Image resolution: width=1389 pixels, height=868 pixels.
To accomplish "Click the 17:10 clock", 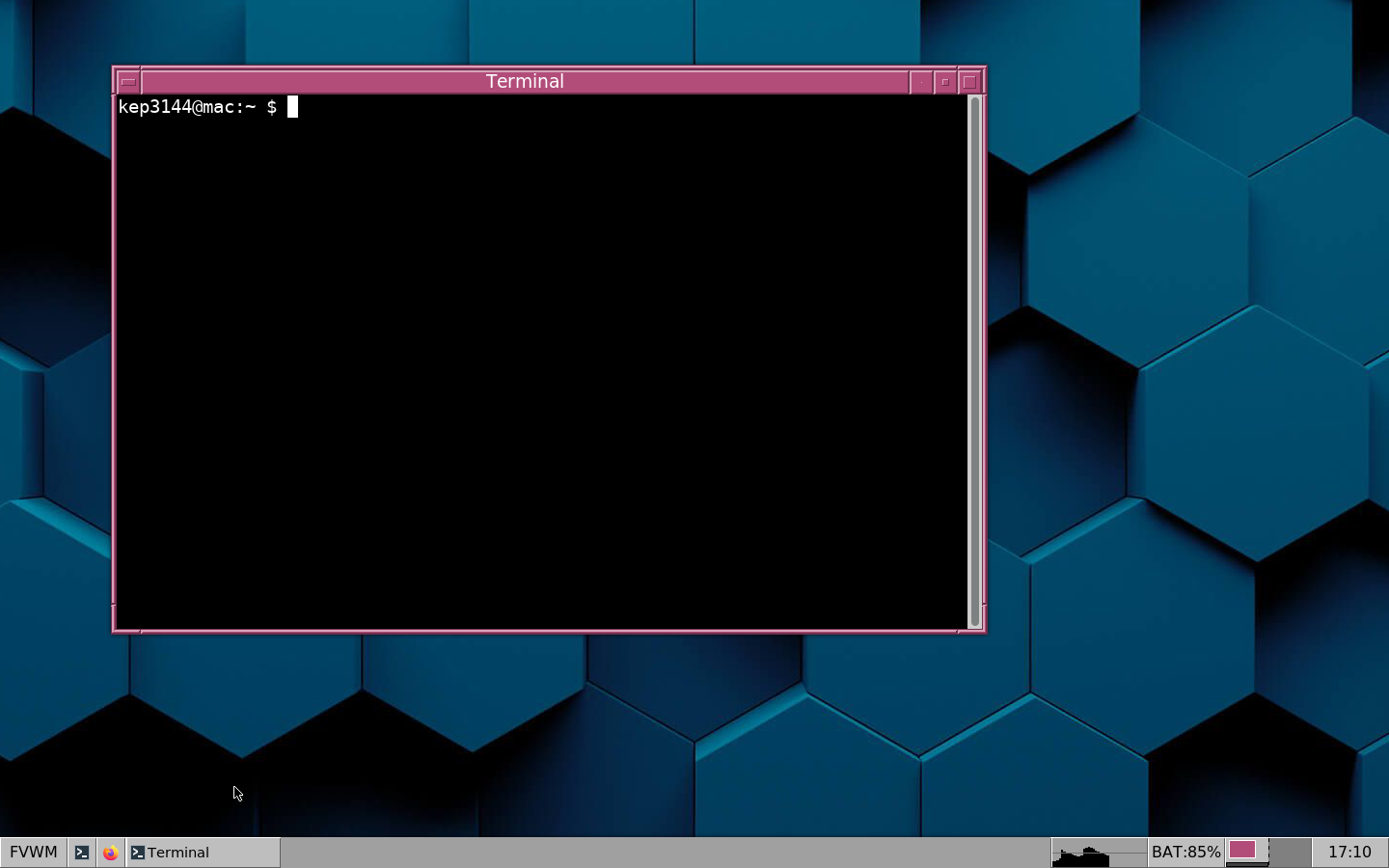I will tap(1349, 853).
